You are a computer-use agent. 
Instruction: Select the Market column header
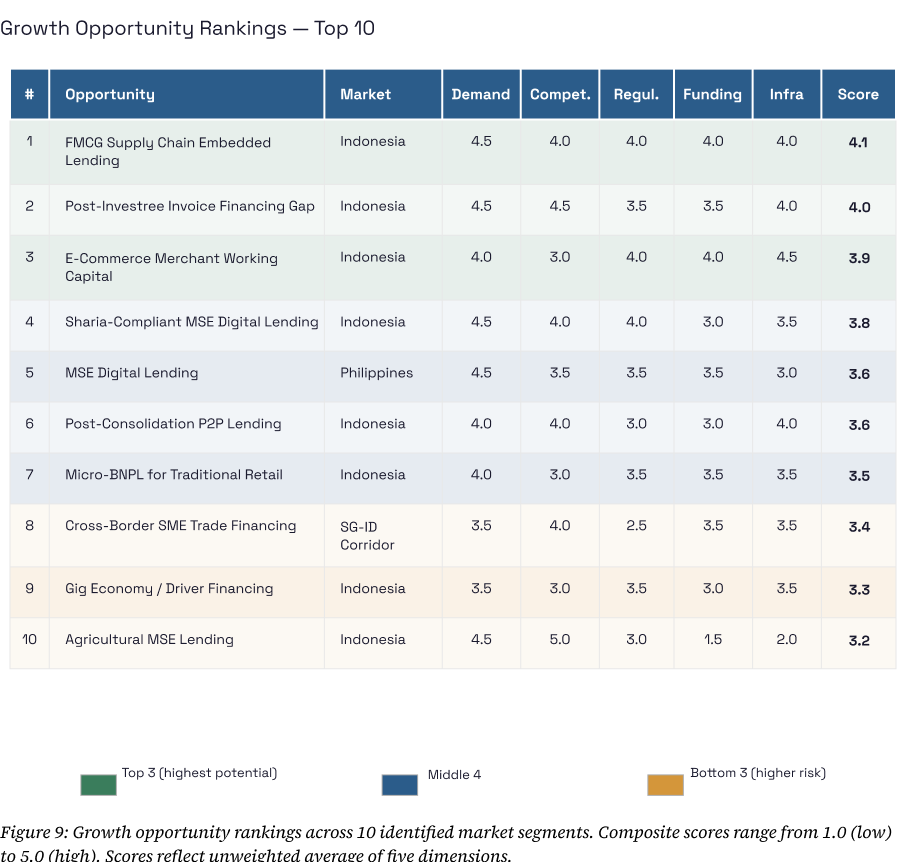point(365,94)
